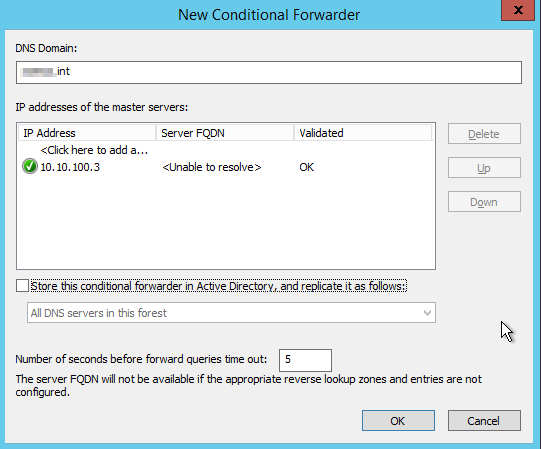Click the 'Store this conditional forwarder' label text
541x449 pixels.
(x=219, y=286)
